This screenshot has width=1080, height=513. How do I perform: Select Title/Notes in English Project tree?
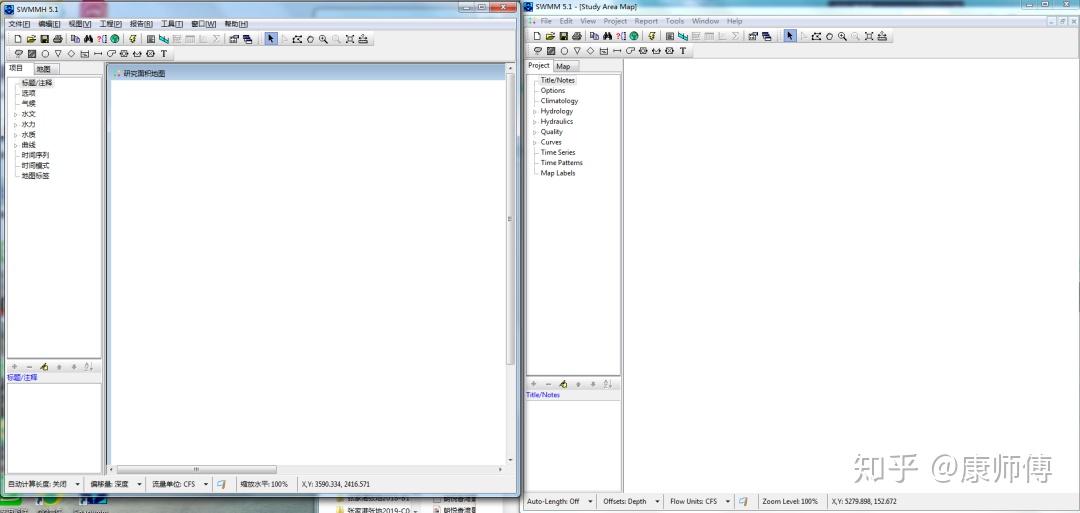pos(557,81)
